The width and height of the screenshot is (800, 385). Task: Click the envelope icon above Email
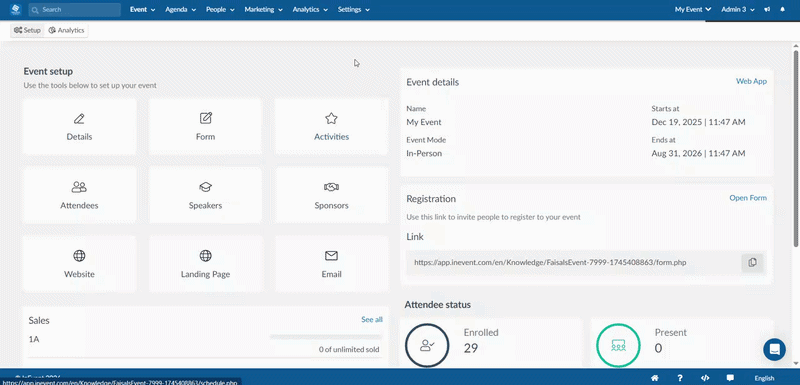pos(331,255)
